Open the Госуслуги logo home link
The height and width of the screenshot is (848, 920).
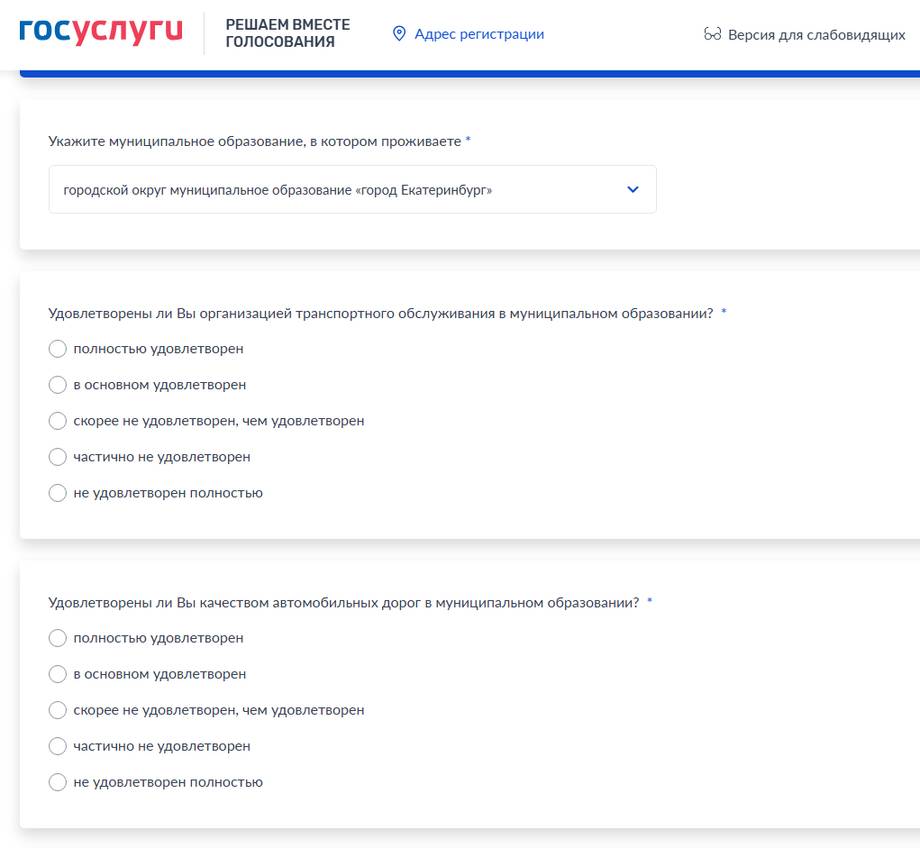click(101, 32)
